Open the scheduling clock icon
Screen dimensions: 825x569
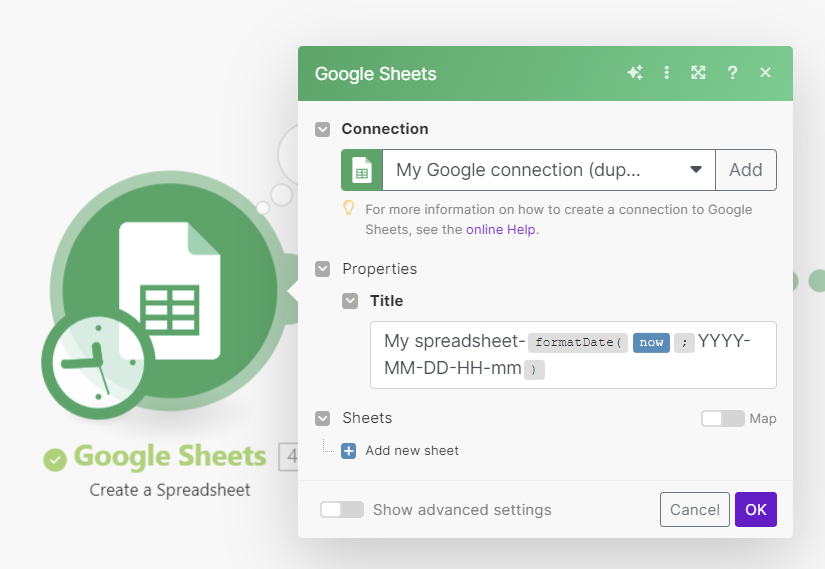click(97, 363)
